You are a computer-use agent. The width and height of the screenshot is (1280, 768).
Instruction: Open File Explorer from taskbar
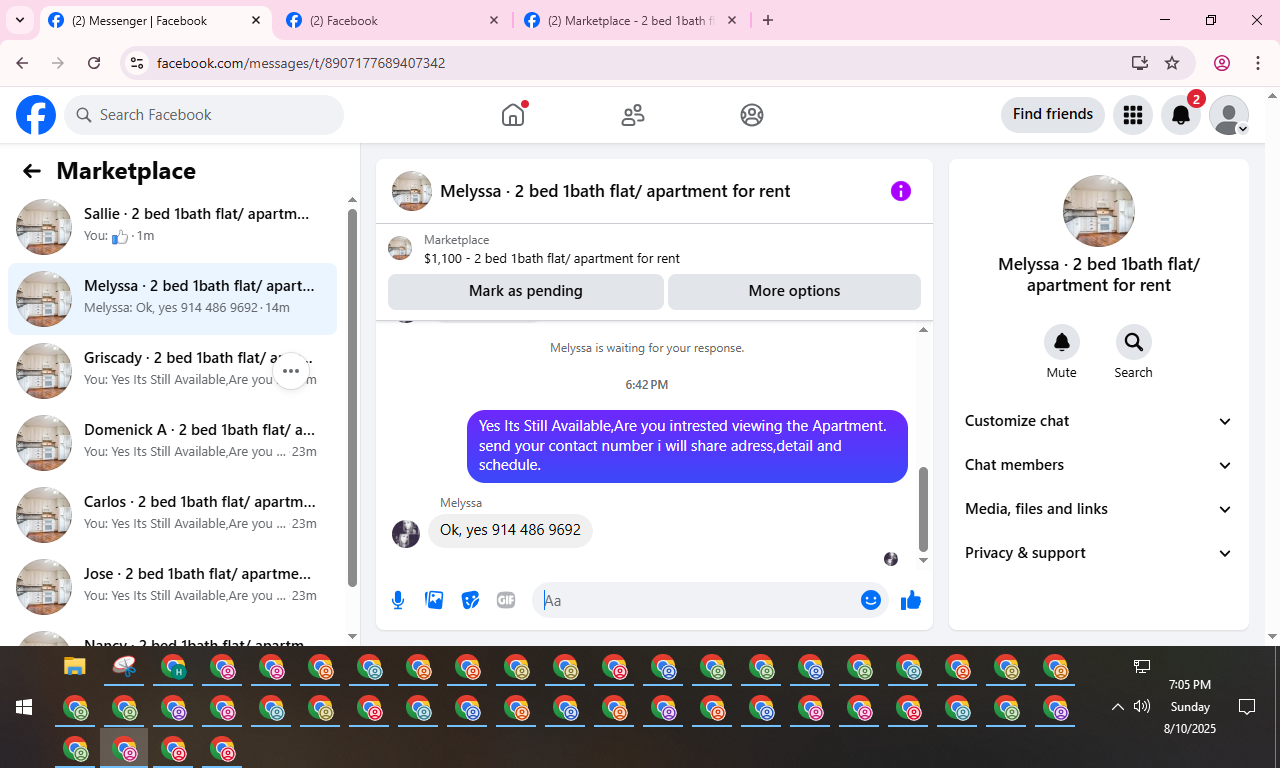click(x=75, y=666)
